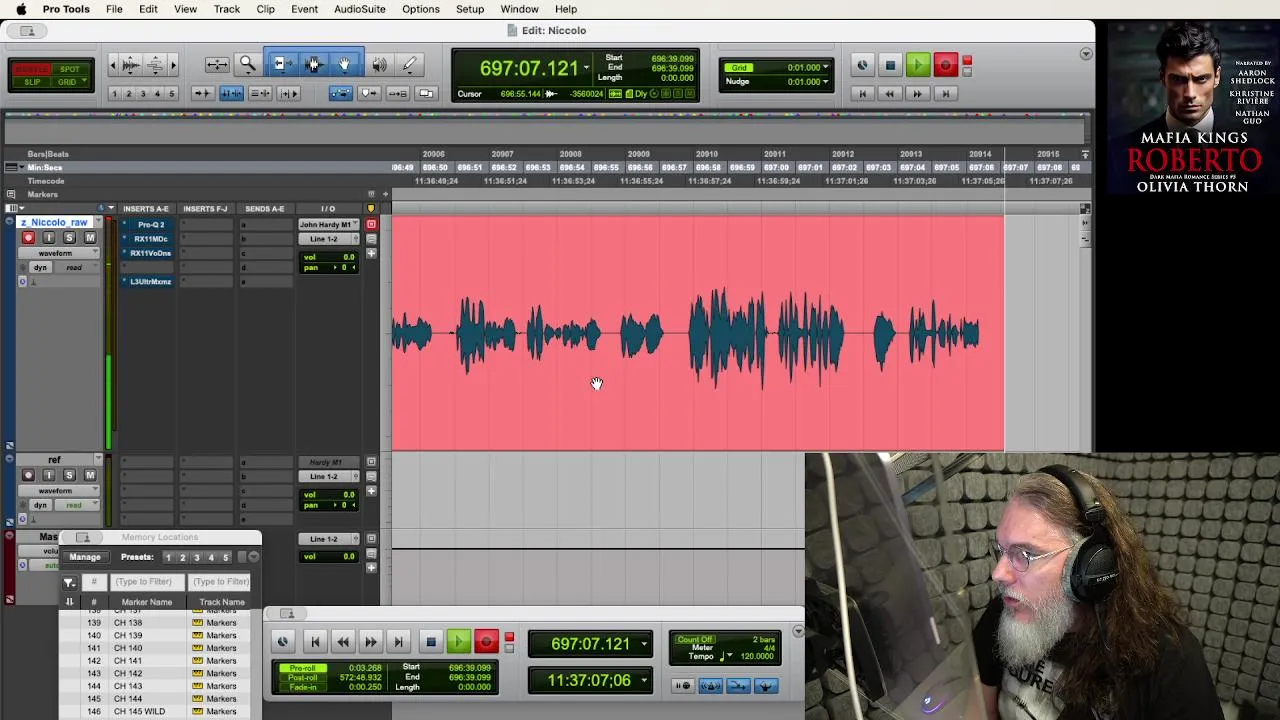Click green Play in floating Transport
The height and width of the screenshot is (720, 1280).
click(x=458, y=643)
